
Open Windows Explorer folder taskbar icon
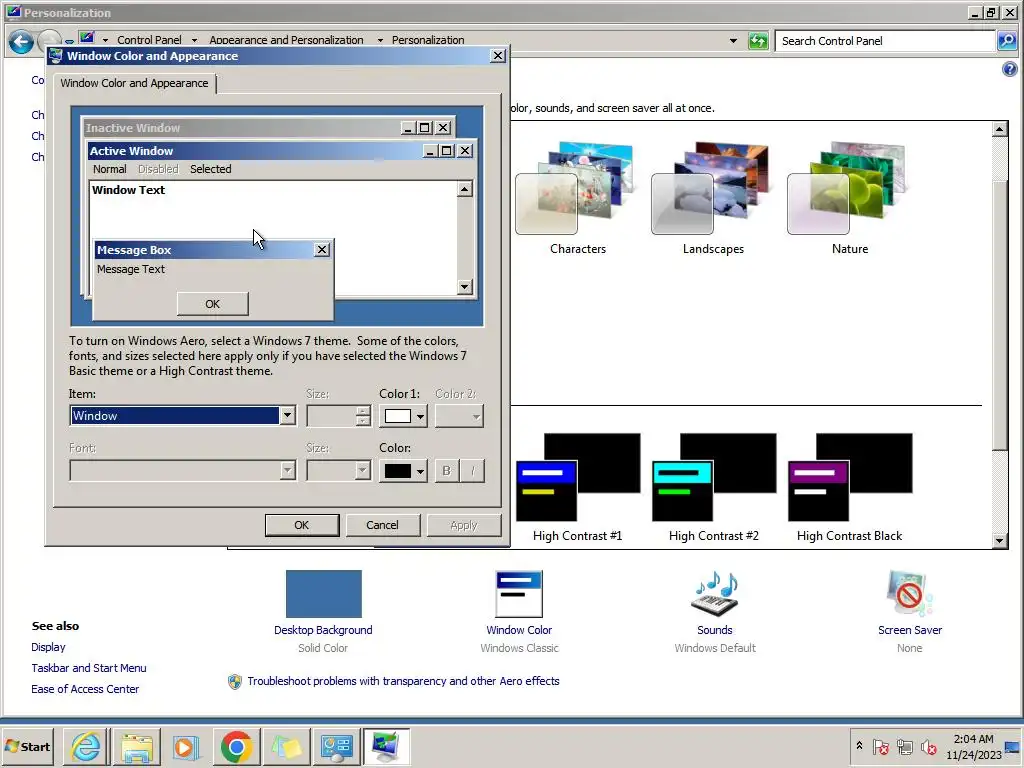136,746
